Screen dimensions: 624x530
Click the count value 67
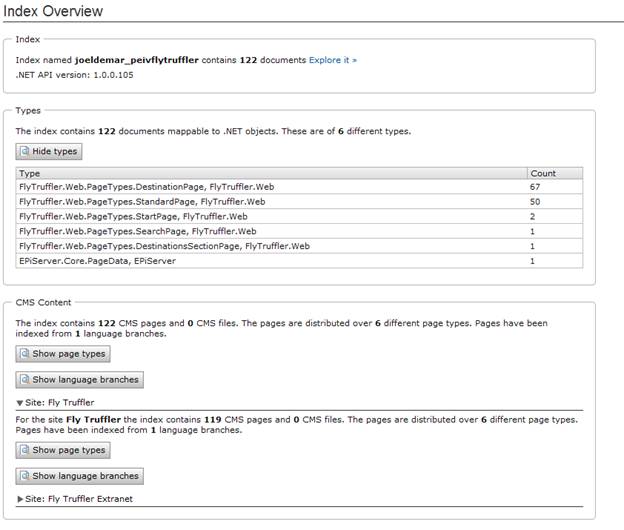pos(536,187)
